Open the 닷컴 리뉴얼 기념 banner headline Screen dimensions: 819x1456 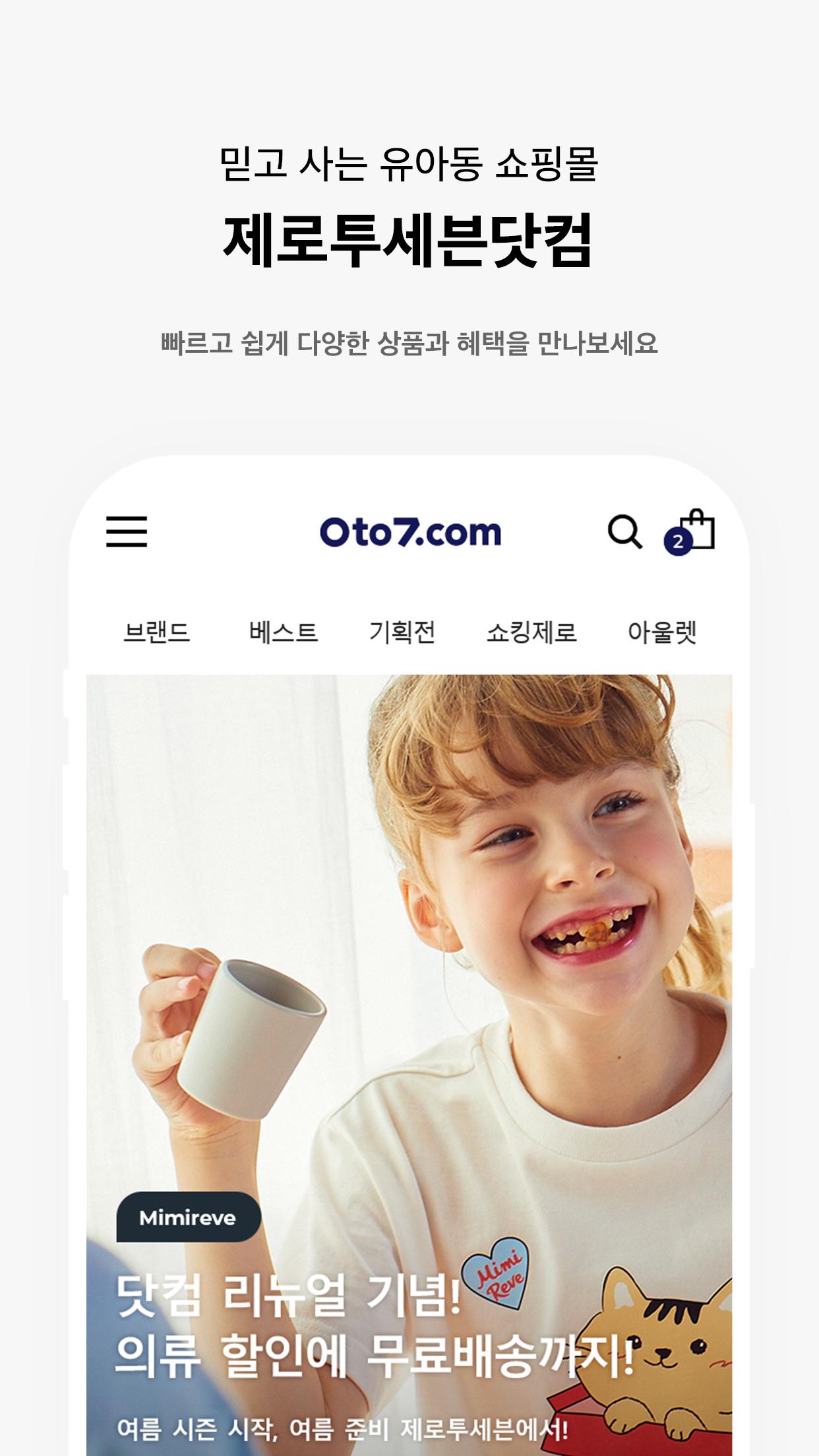click(288, 1294)
